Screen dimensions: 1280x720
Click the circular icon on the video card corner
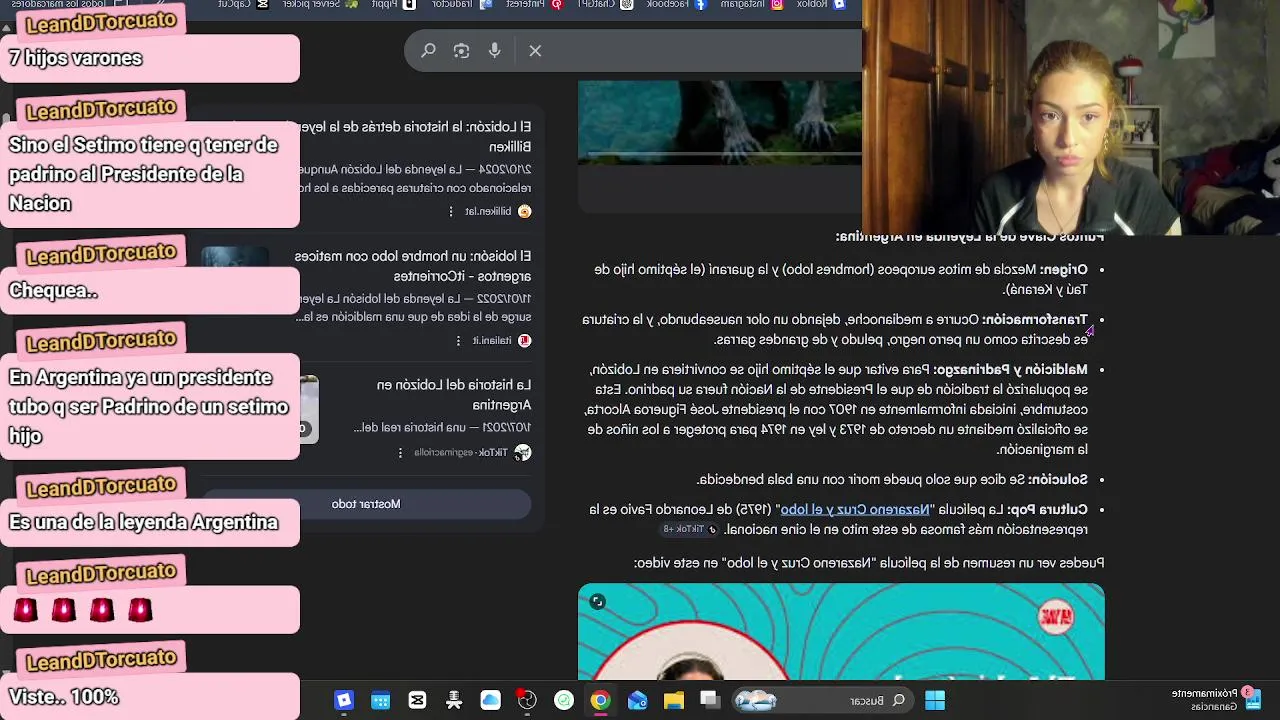597,601
